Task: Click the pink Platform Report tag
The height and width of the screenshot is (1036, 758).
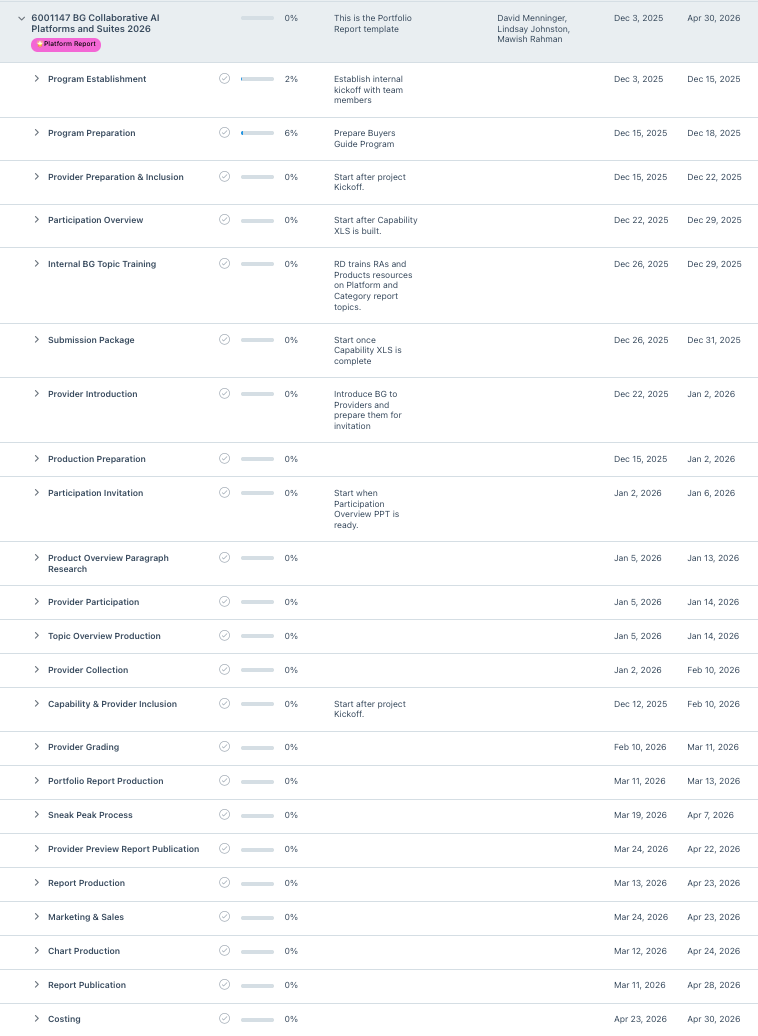Action: (66, 44)
